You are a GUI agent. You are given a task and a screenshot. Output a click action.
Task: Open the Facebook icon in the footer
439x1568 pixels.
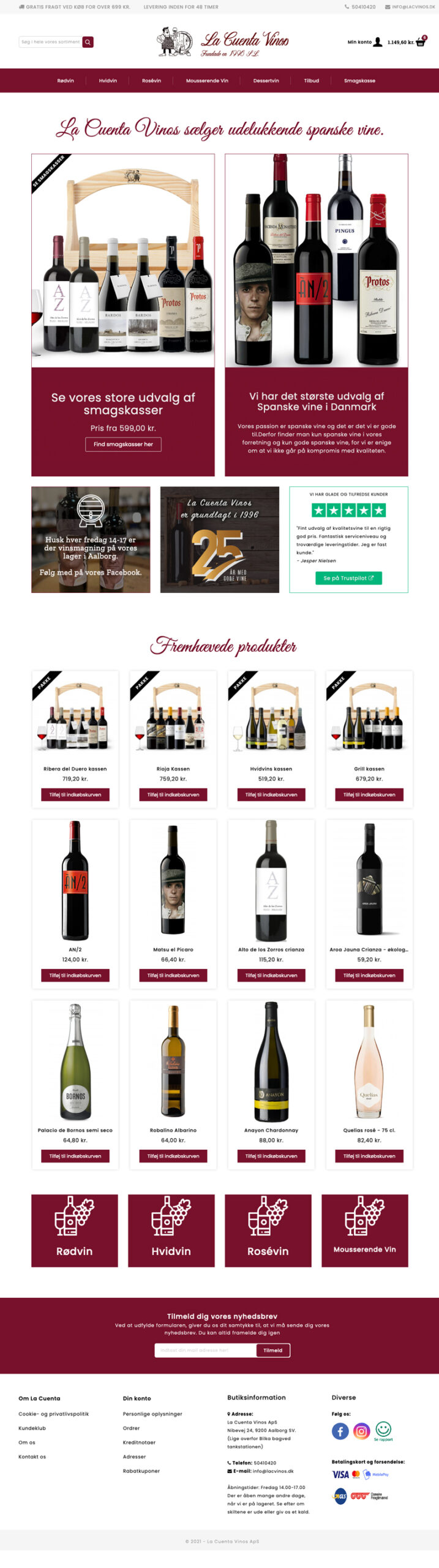340,1431
